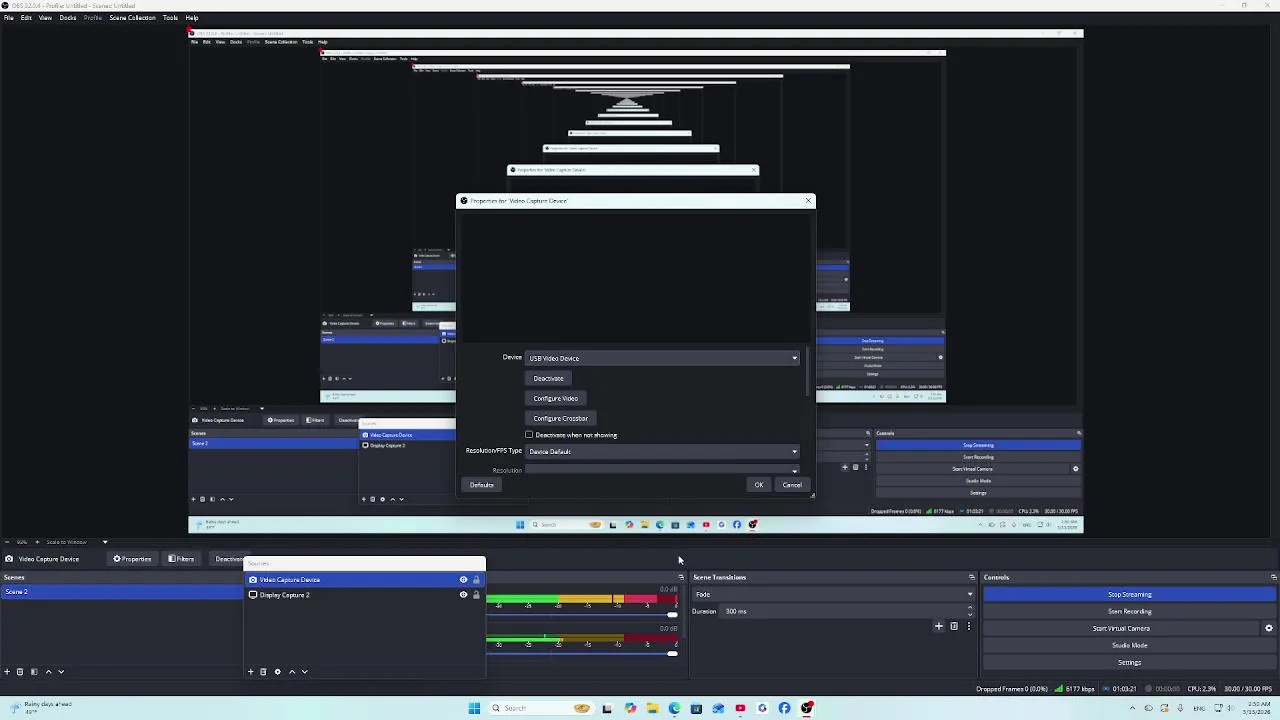Click Stop Streaming button
This screenshot has height=720, width=1280.
1129,594
